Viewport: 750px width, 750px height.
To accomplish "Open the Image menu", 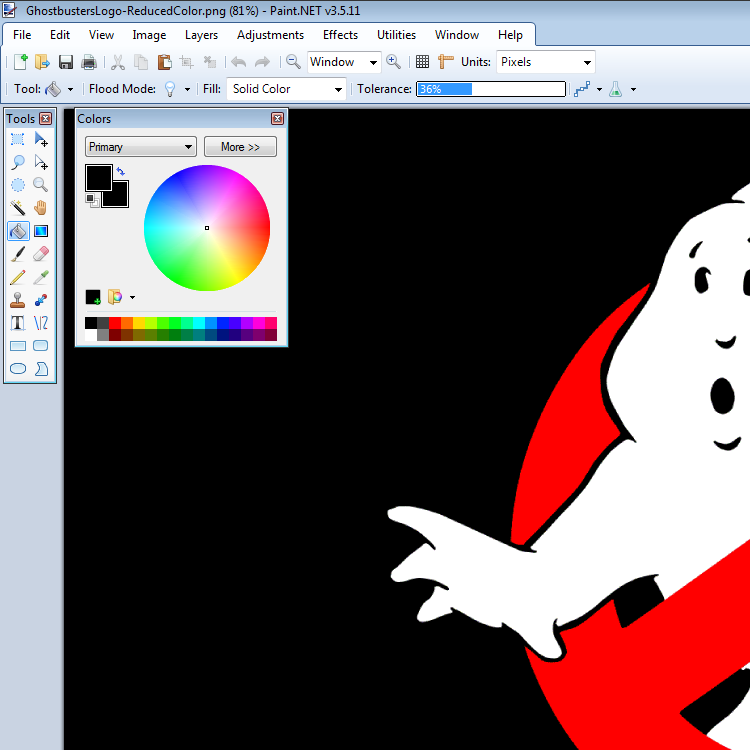I will point(149,35).
